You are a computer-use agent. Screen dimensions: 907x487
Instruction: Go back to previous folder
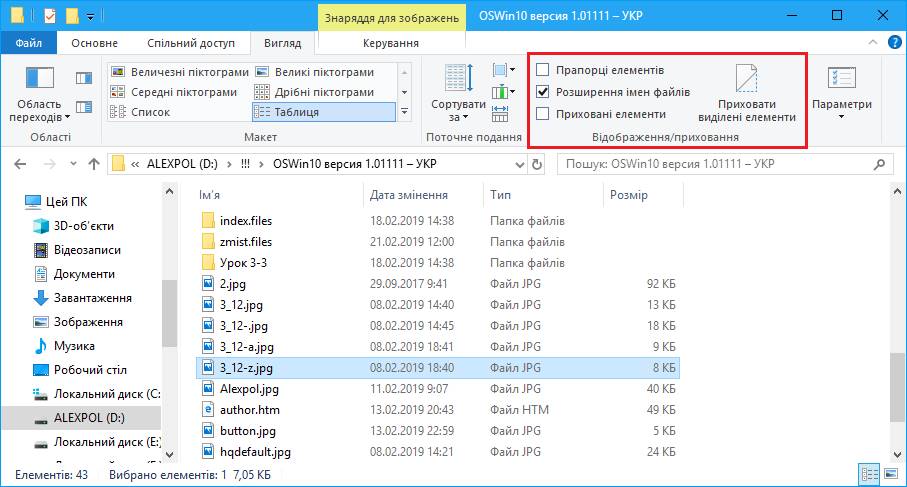coord(20,164)
